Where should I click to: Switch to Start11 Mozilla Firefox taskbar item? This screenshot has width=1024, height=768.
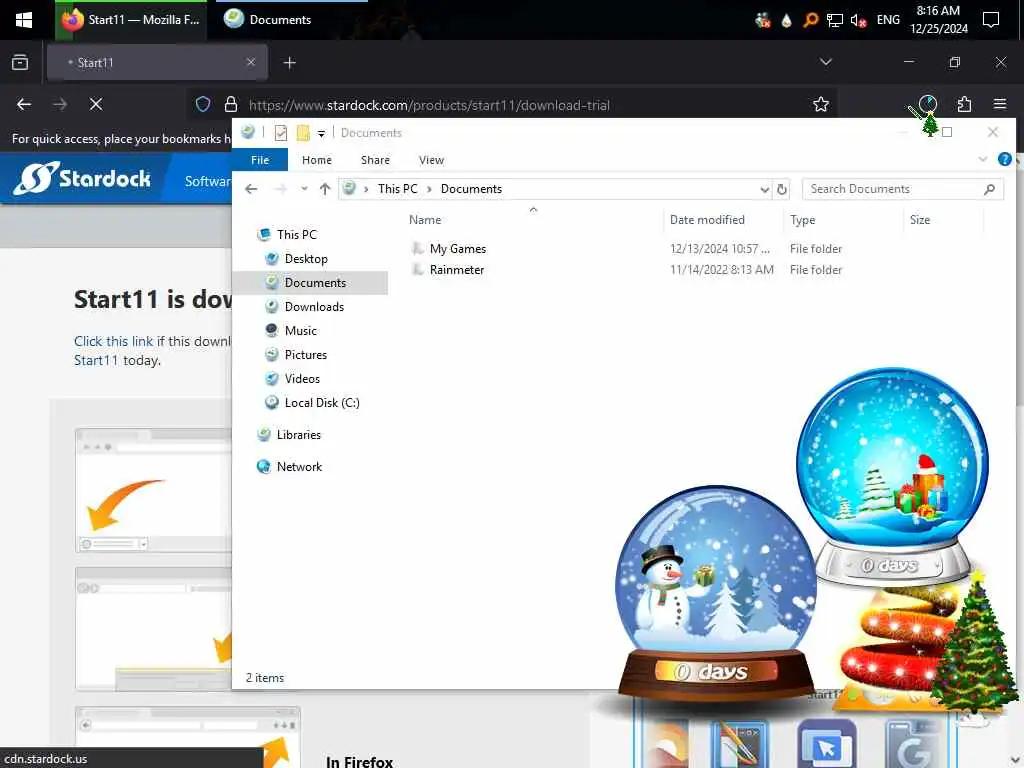(x=131, y=20)
